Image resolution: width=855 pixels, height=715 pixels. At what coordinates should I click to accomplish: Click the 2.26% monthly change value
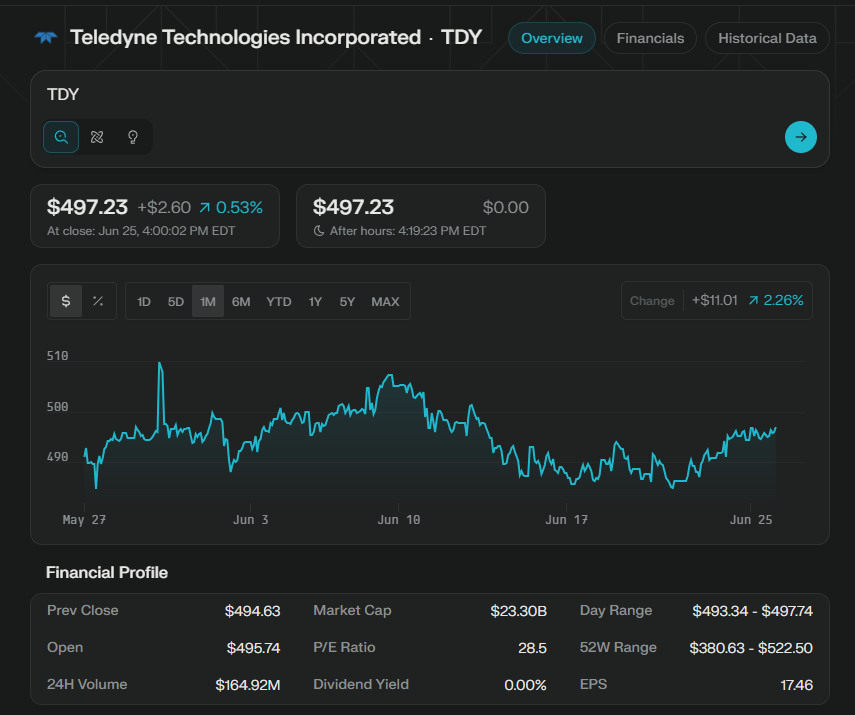coord(784,301)
